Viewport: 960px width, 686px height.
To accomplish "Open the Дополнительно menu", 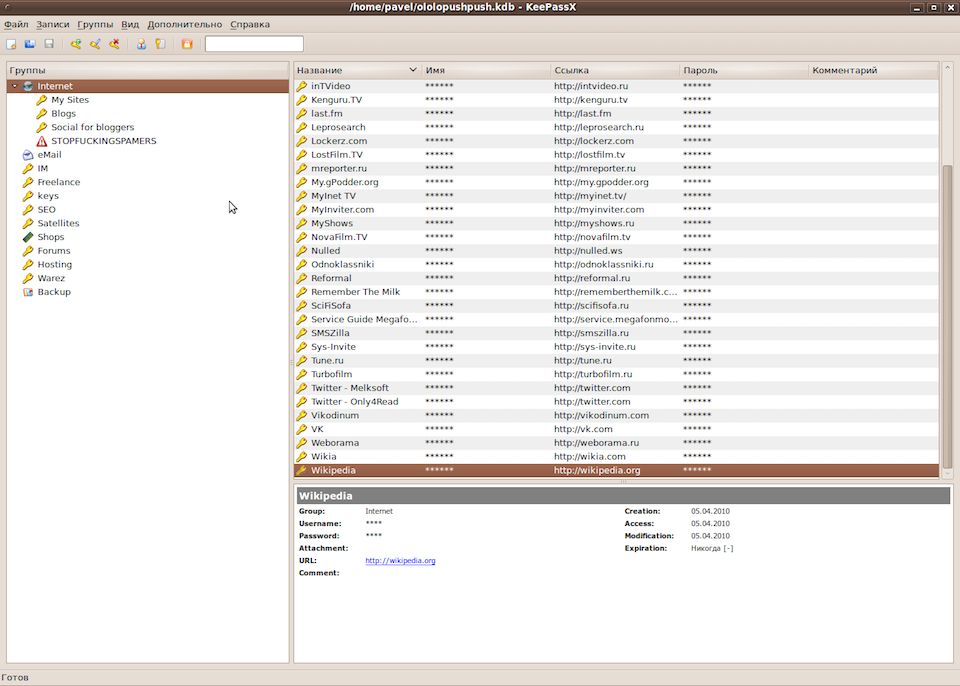I will coord(184,24).
